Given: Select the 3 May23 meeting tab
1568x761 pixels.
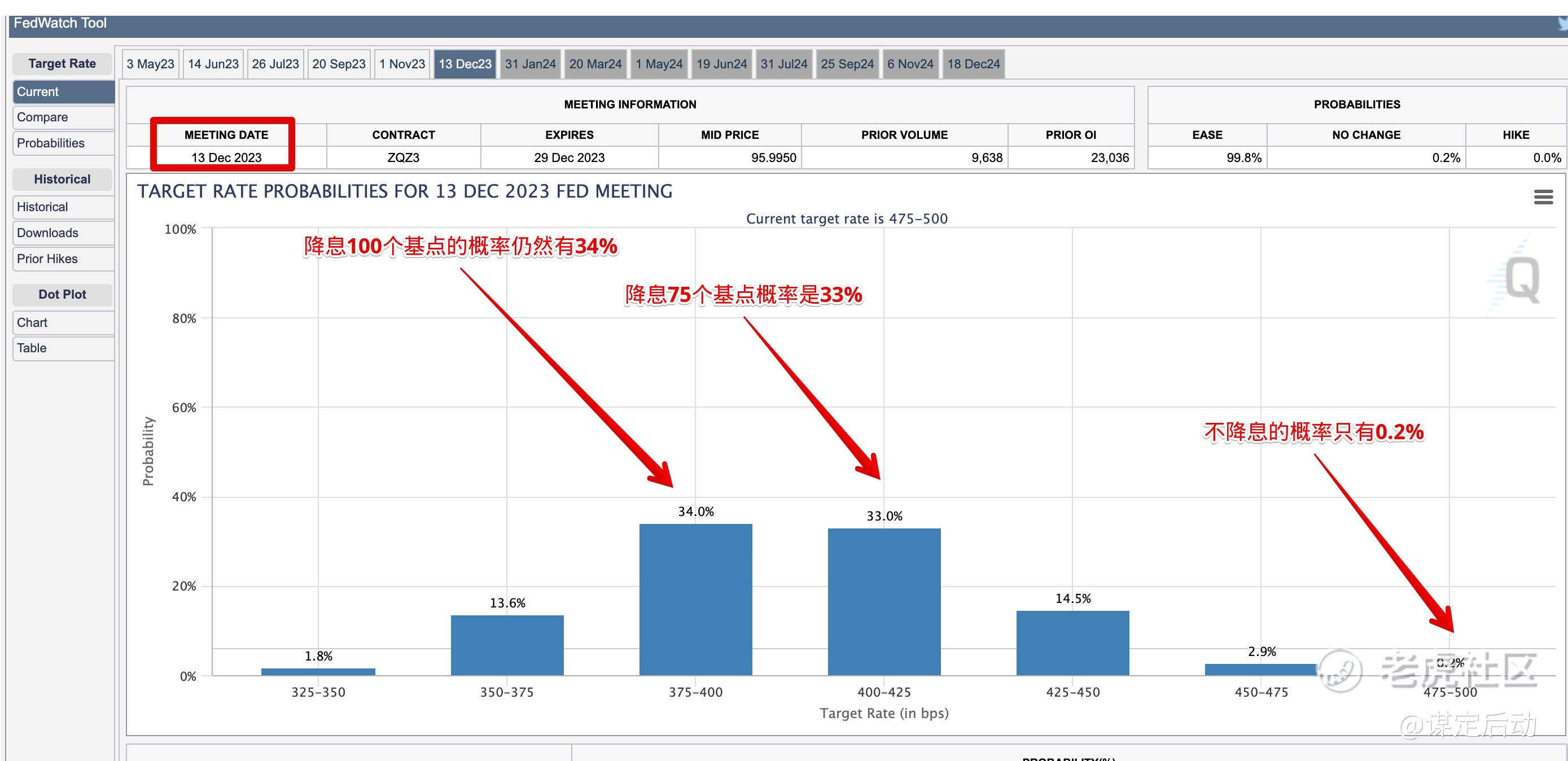Looking at the screenshot, I should (x=150, y=64).
